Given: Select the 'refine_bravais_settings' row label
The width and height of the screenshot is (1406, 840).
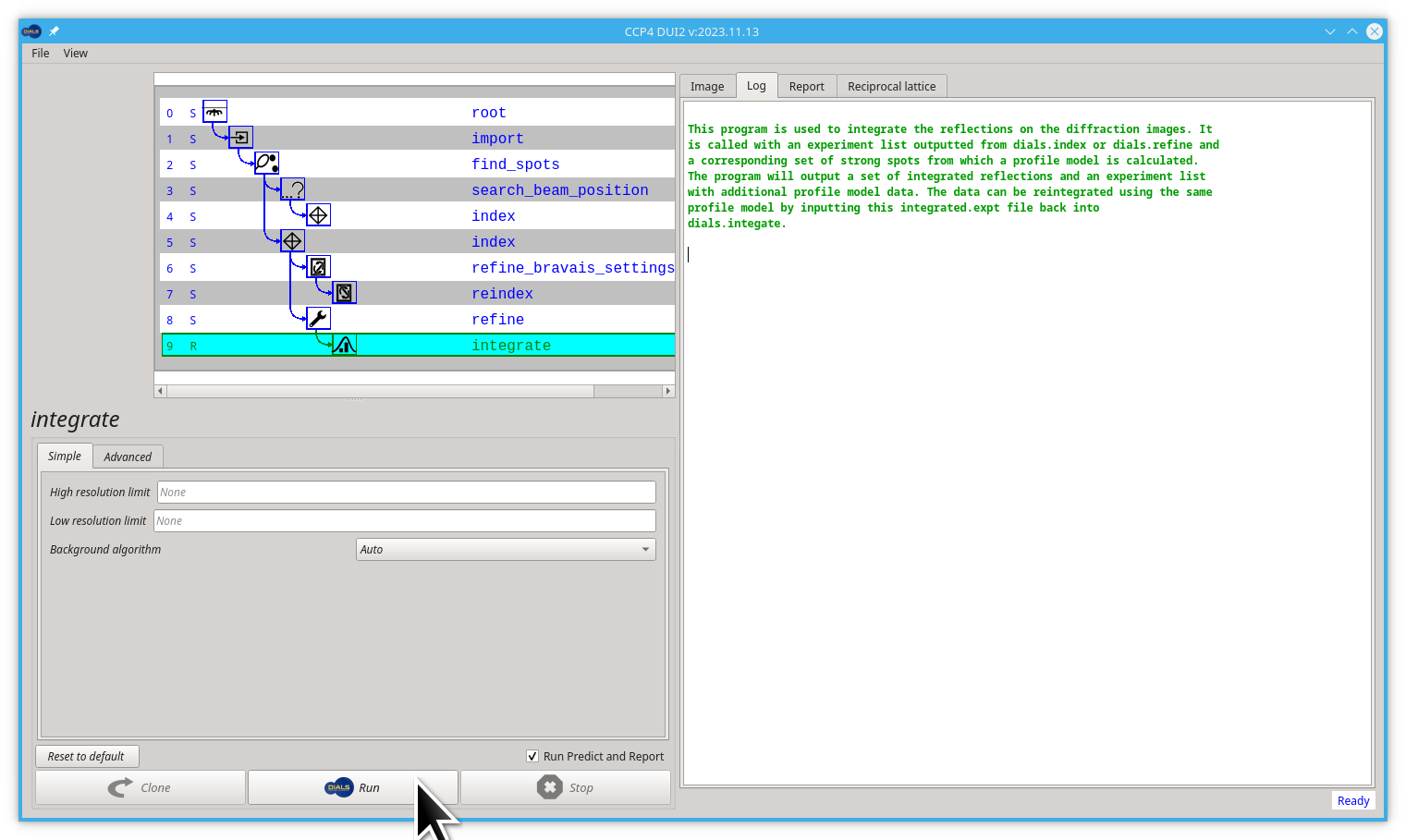Looking at the screenshot, I should click(x=573, y=268).
